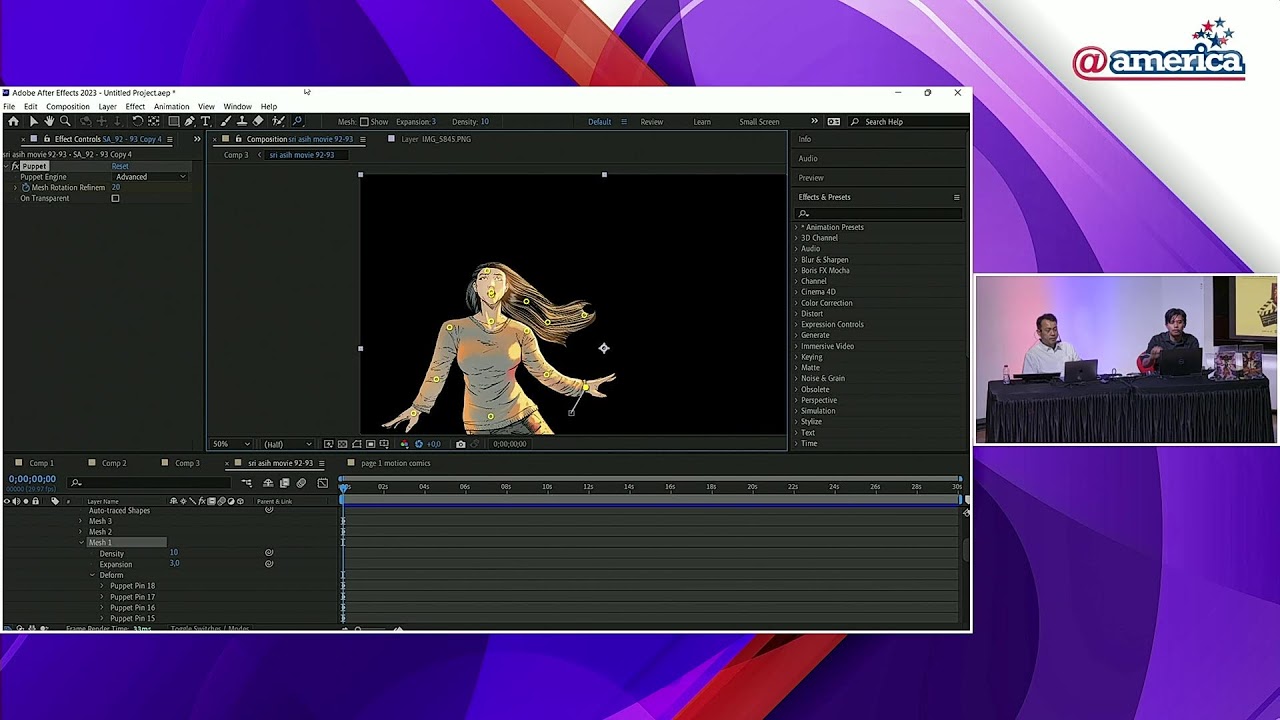Select the Roto Brush tool
The image size is (1280, 720).
tap(278, 121)
